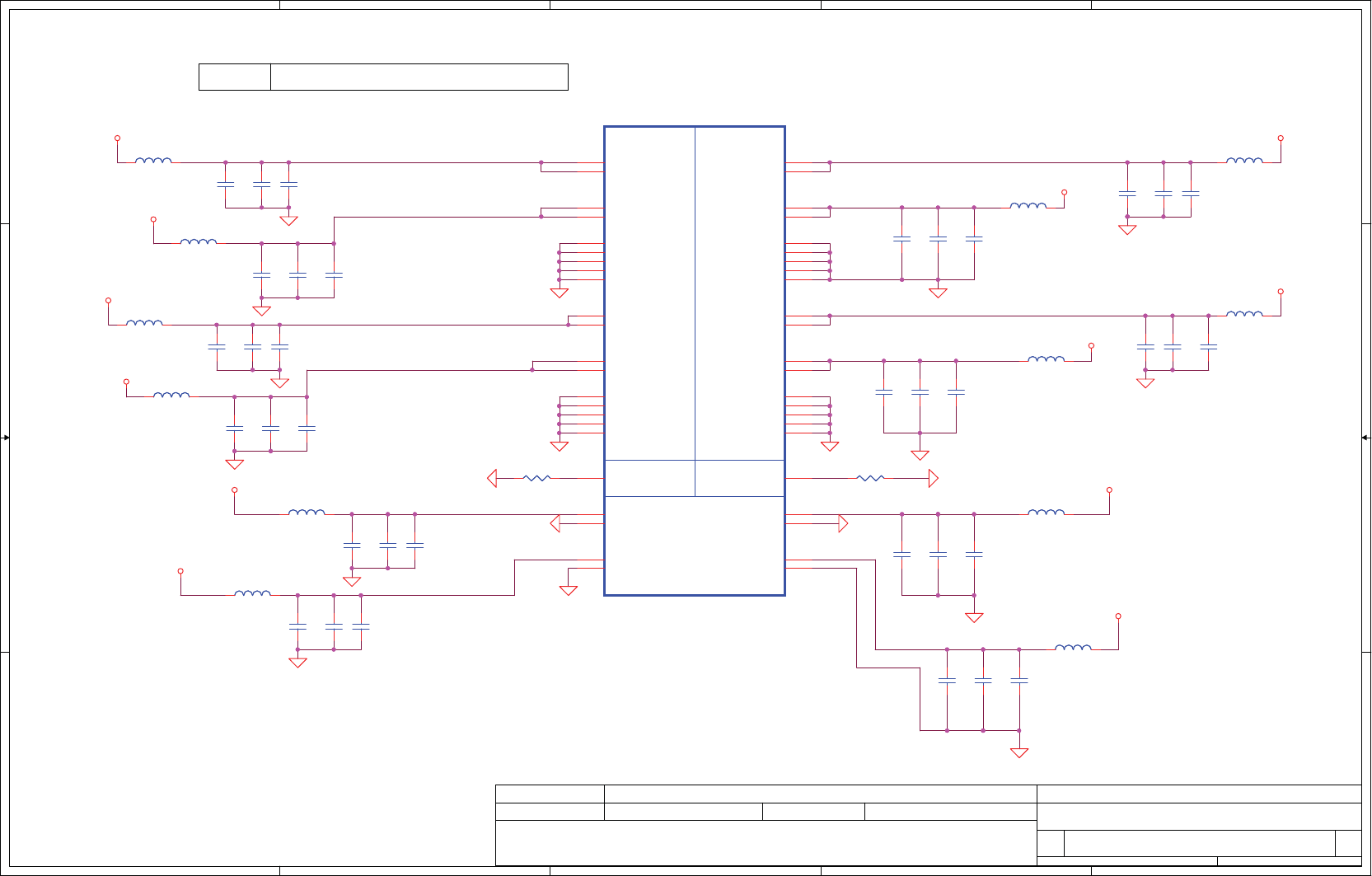
Task: Click the port arrow right of right resistor
Action: click(934, 478)
